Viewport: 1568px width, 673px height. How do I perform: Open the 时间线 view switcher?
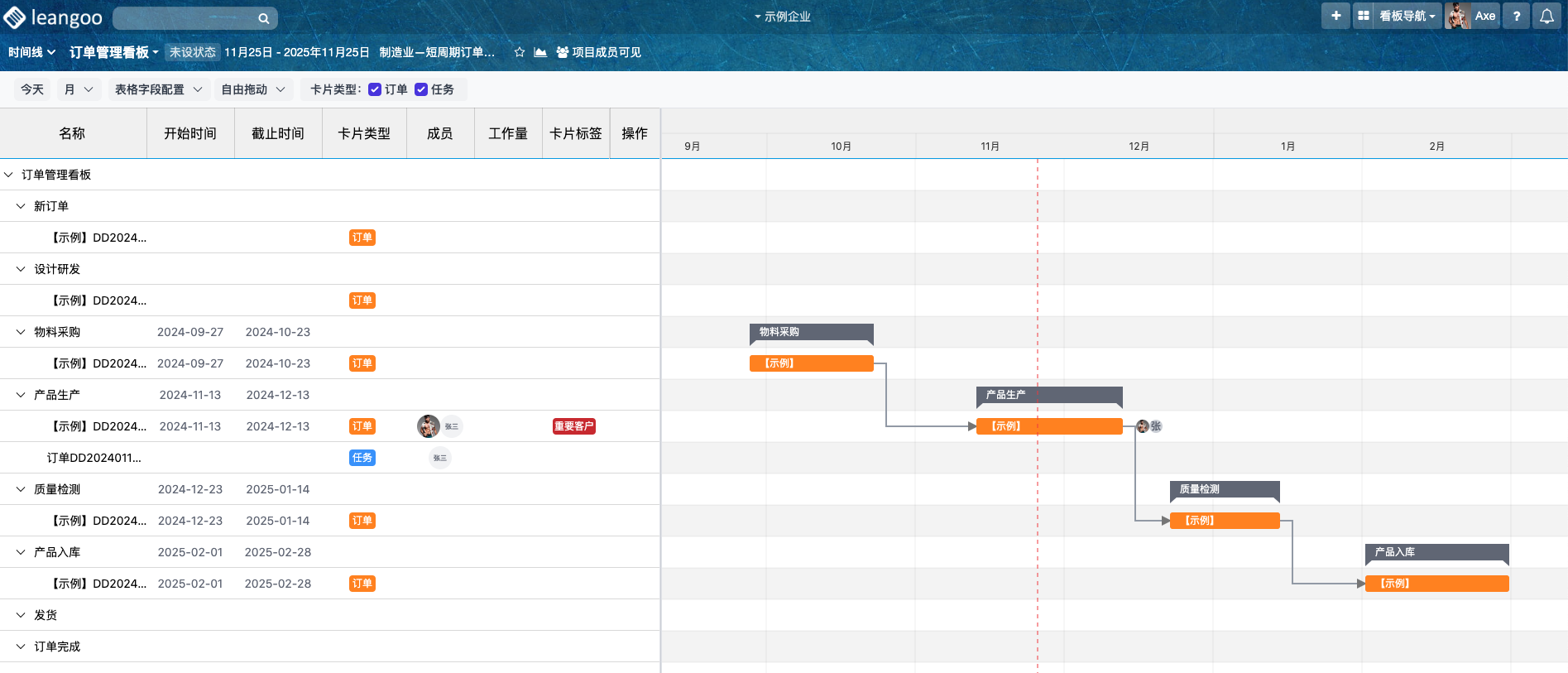(x=31, y=52)
